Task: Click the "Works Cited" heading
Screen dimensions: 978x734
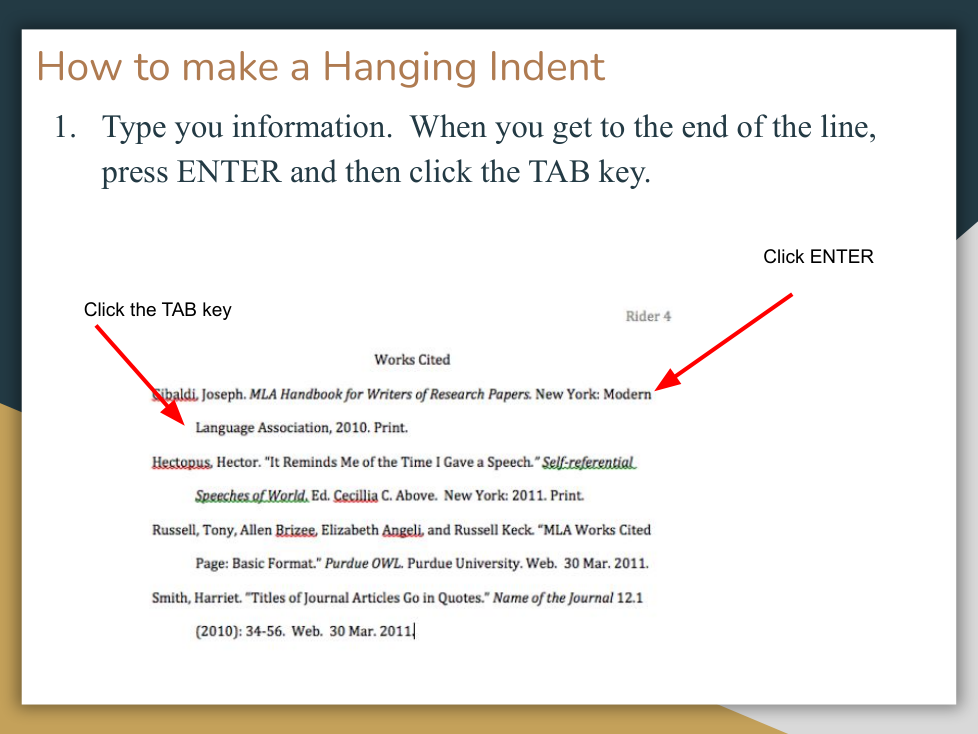Action: [412, 359]
